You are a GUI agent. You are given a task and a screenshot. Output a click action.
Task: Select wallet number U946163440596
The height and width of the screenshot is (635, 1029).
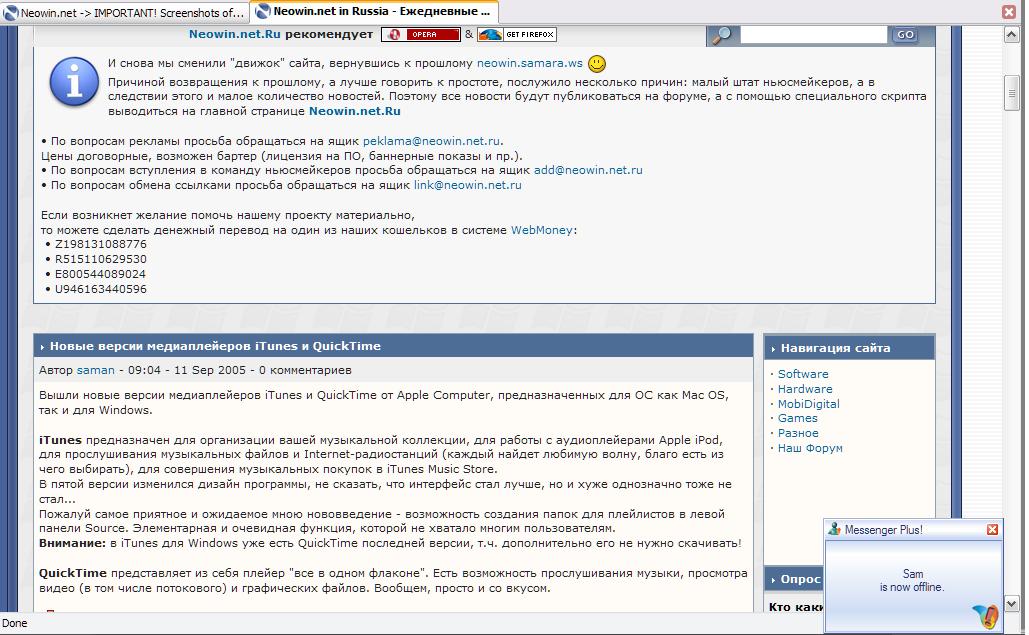pyautogui.click(x=100, y=289)
